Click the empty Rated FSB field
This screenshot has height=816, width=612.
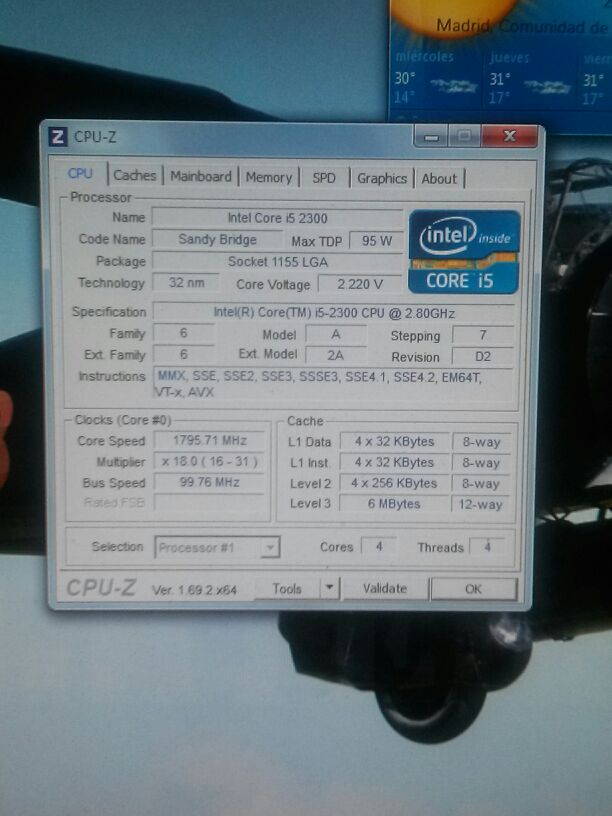point(209,503)
